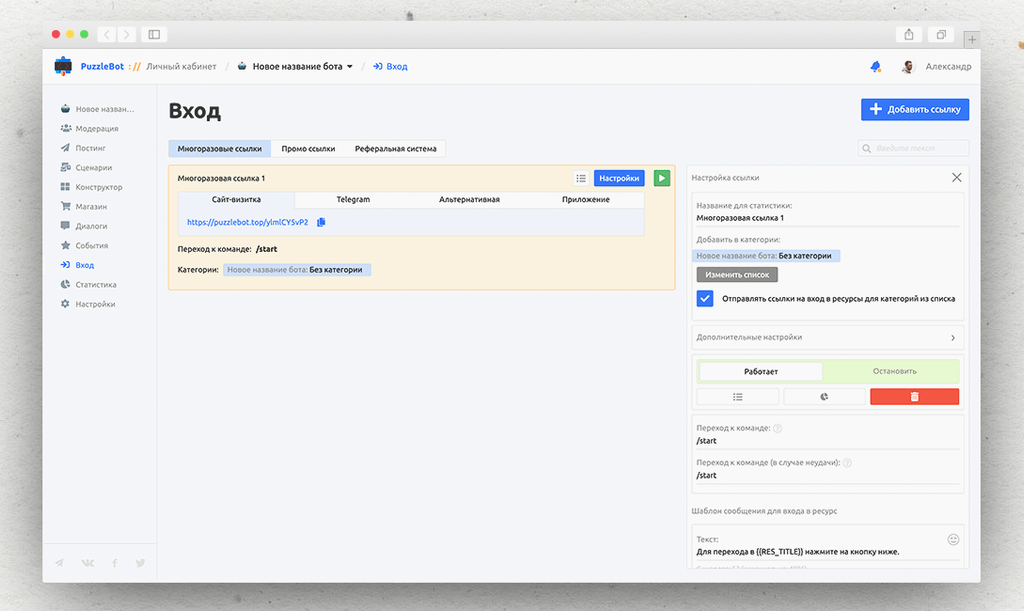Click the red delete trash button
The width and height of the screenshot is (1024, 611).
pos(914,397)
